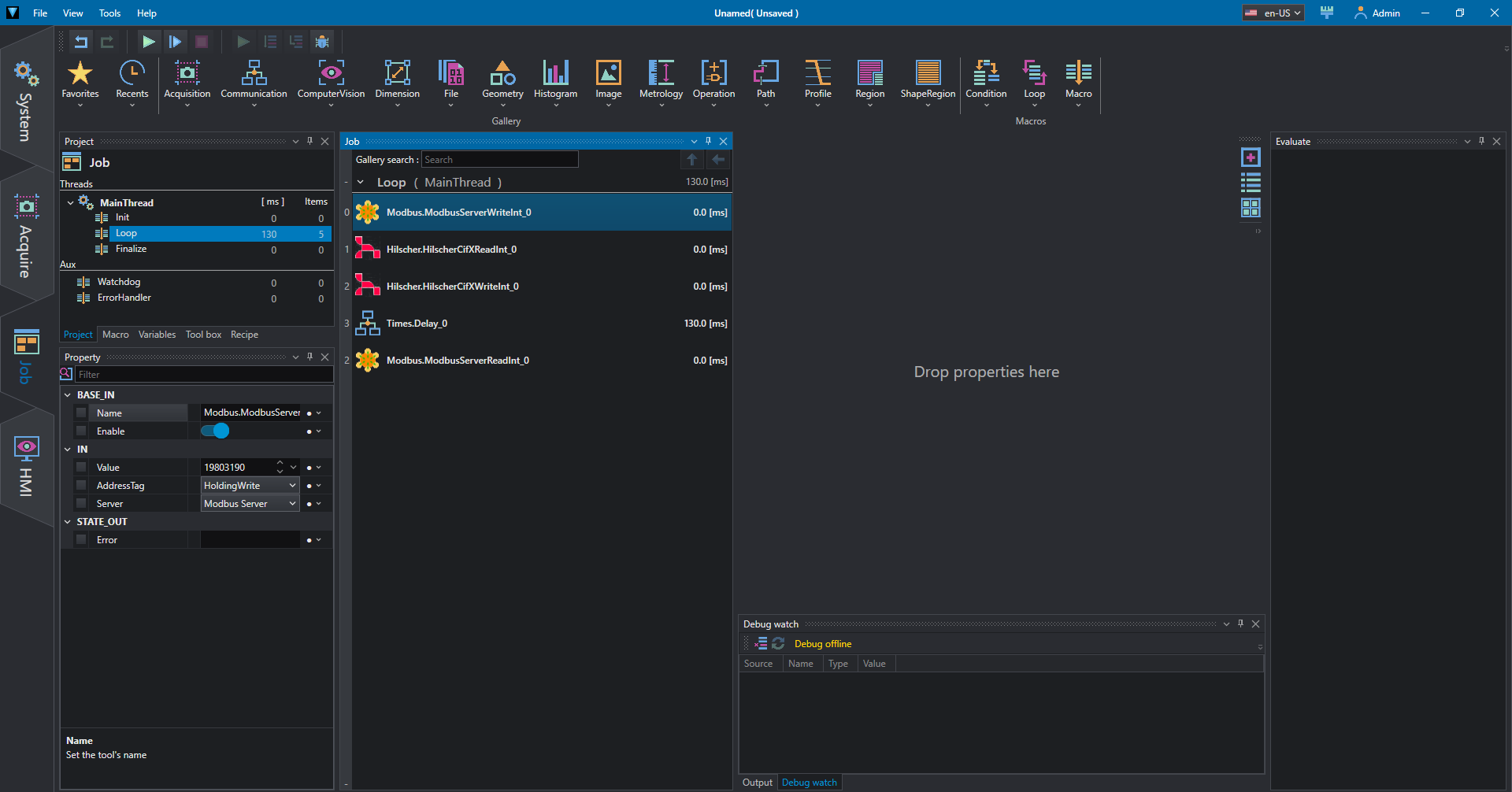Viewport: 1512px width, 792px height.
Task: Check the Name property checkbox
Action: (81, 413)
